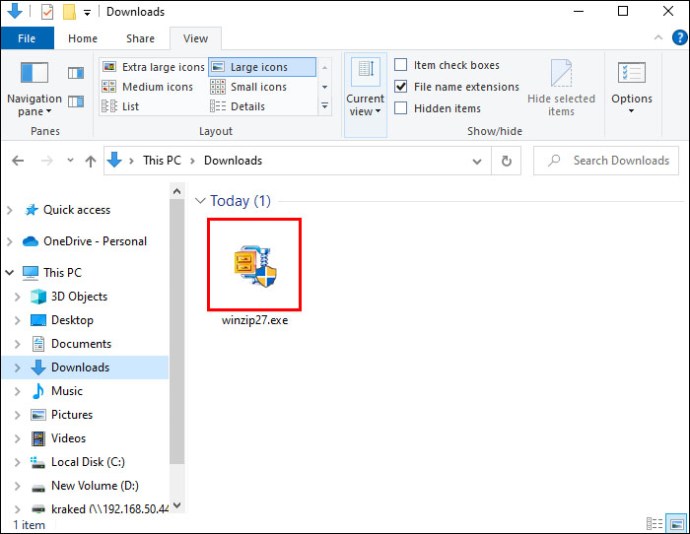
Task: Choose Medium icons layout
Action: pos(147,87)
